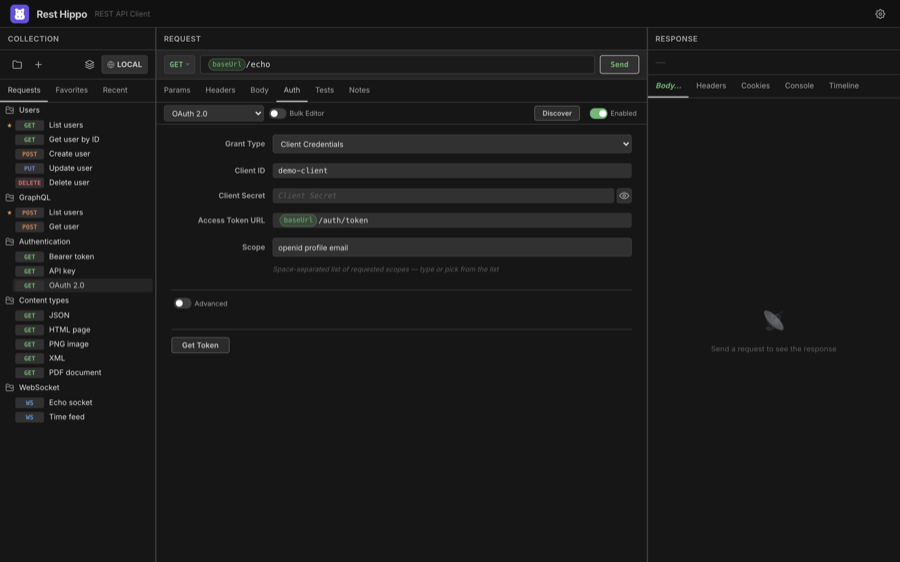Select the LOCAL environment button

(125, 65)
